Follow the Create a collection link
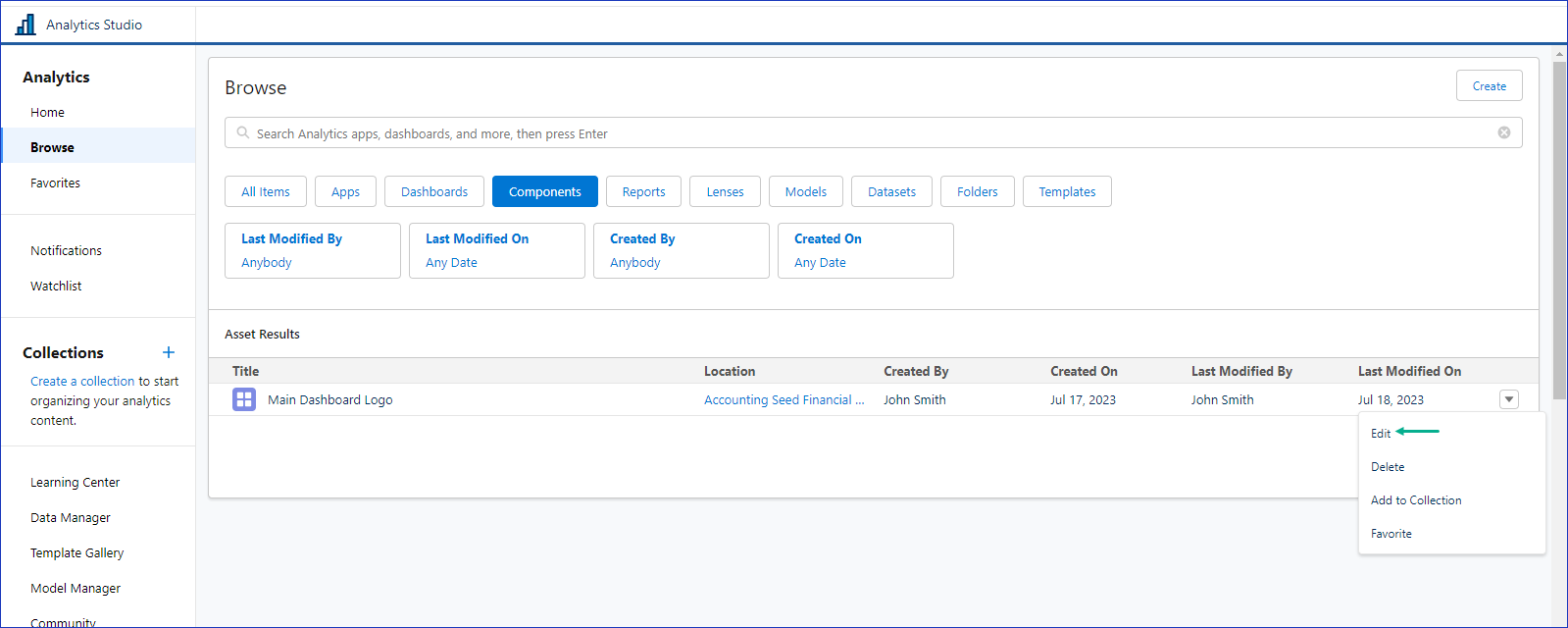This screenshot has width=1568, height=628. click(x=82, y=381)
